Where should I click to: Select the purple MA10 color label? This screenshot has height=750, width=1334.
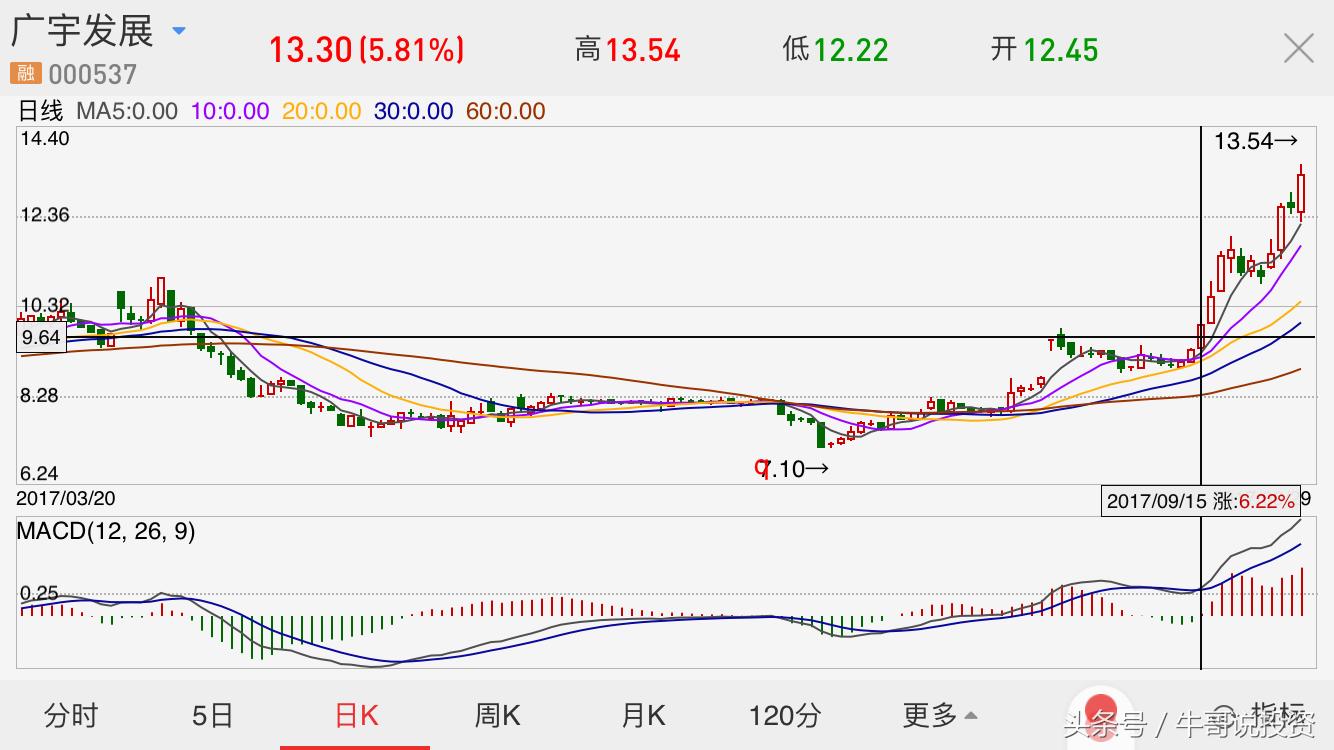(x=230, y=112)
